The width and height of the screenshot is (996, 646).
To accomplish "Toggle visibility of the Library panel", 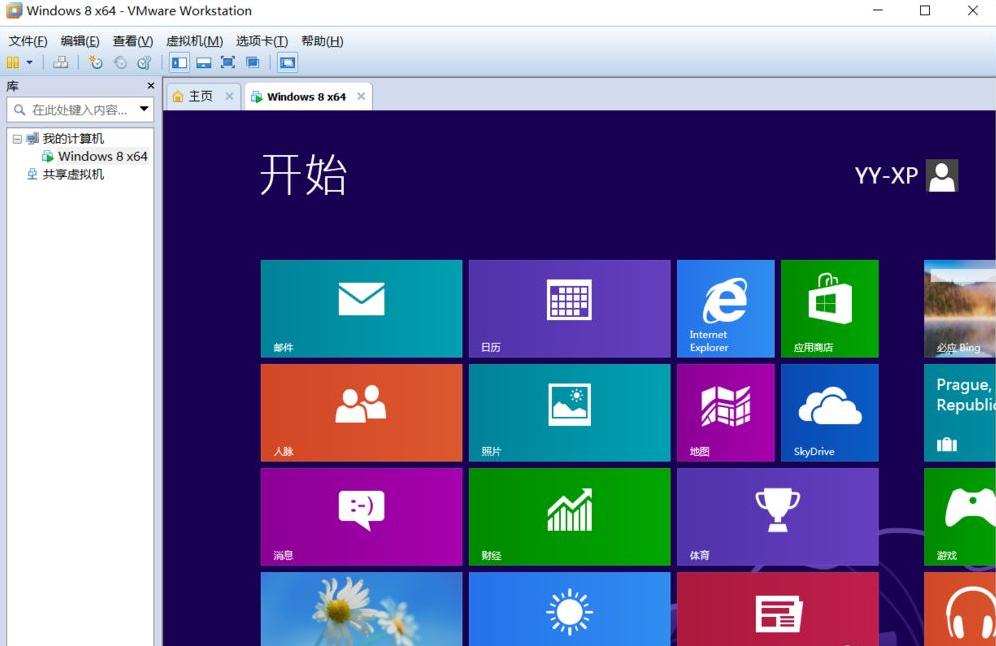I will pyautogui.click(x=178, y=62).
